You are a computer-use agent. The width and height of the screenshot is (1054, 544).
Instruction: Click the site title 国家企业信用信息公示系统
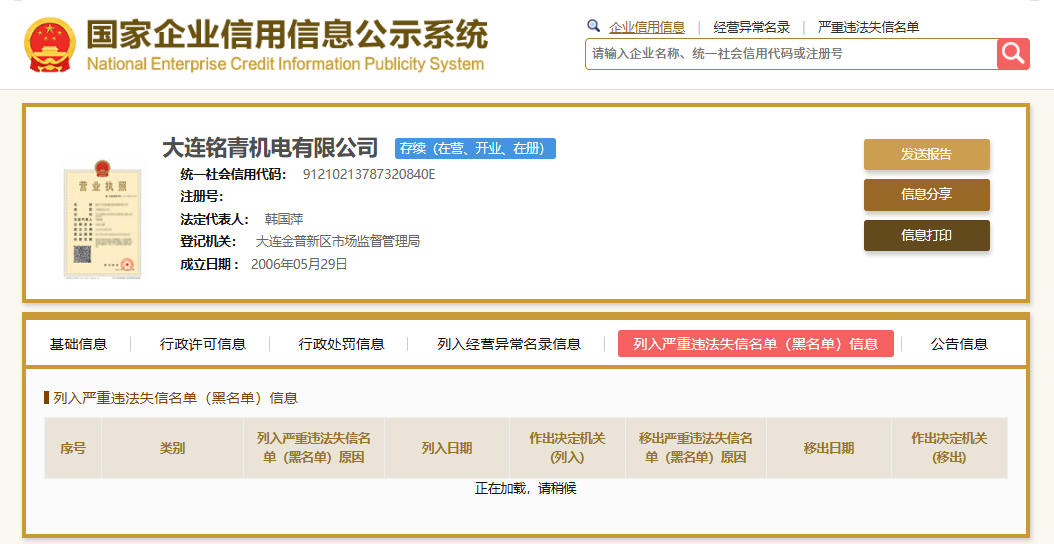[x=287, y=34]
